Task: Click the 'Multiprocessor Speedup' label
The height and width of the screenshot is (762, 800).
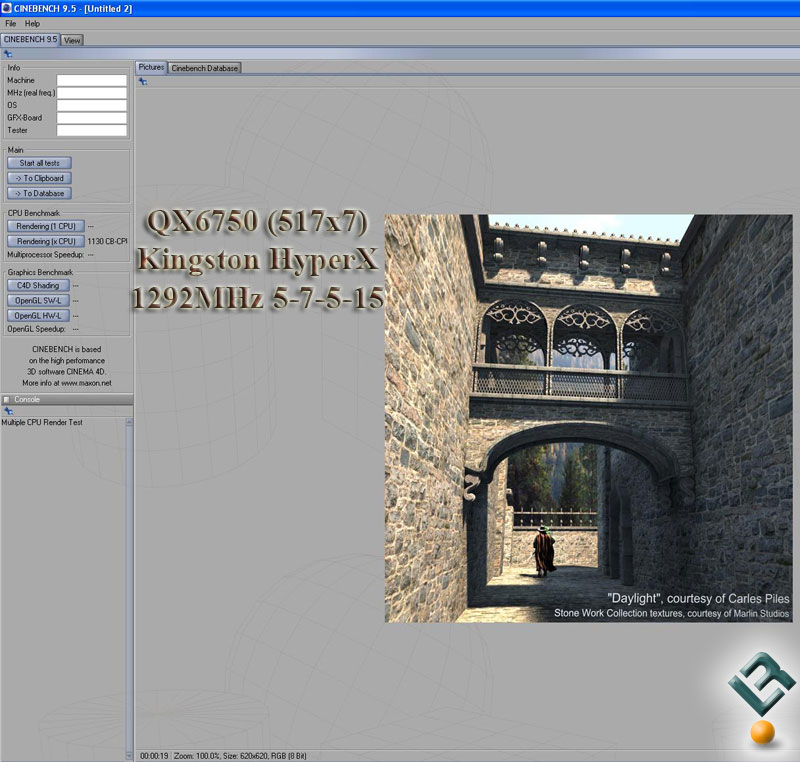Action: point(45,255)
